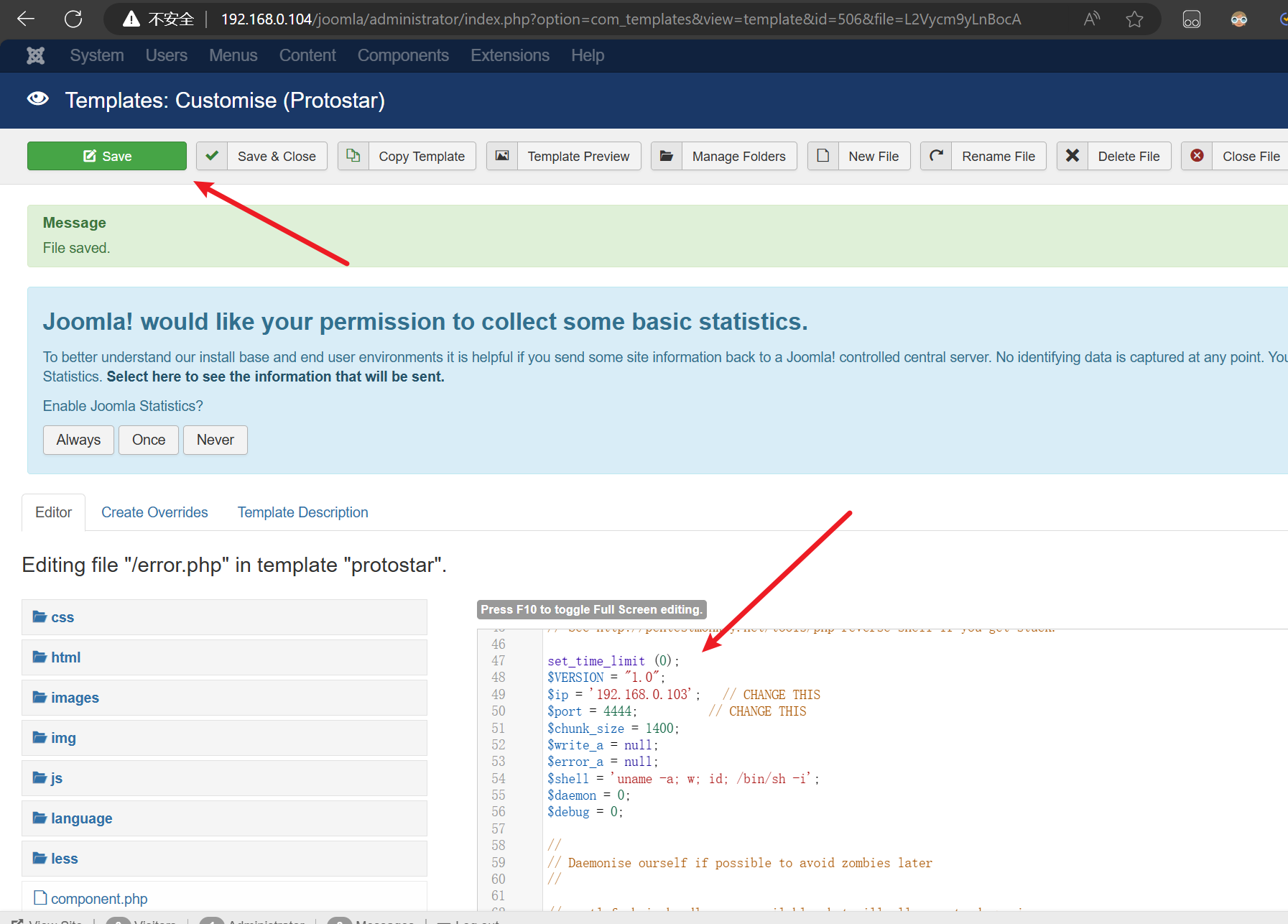Click the file icon next to component.php
1288x924 pixels.
pos(40,898)
